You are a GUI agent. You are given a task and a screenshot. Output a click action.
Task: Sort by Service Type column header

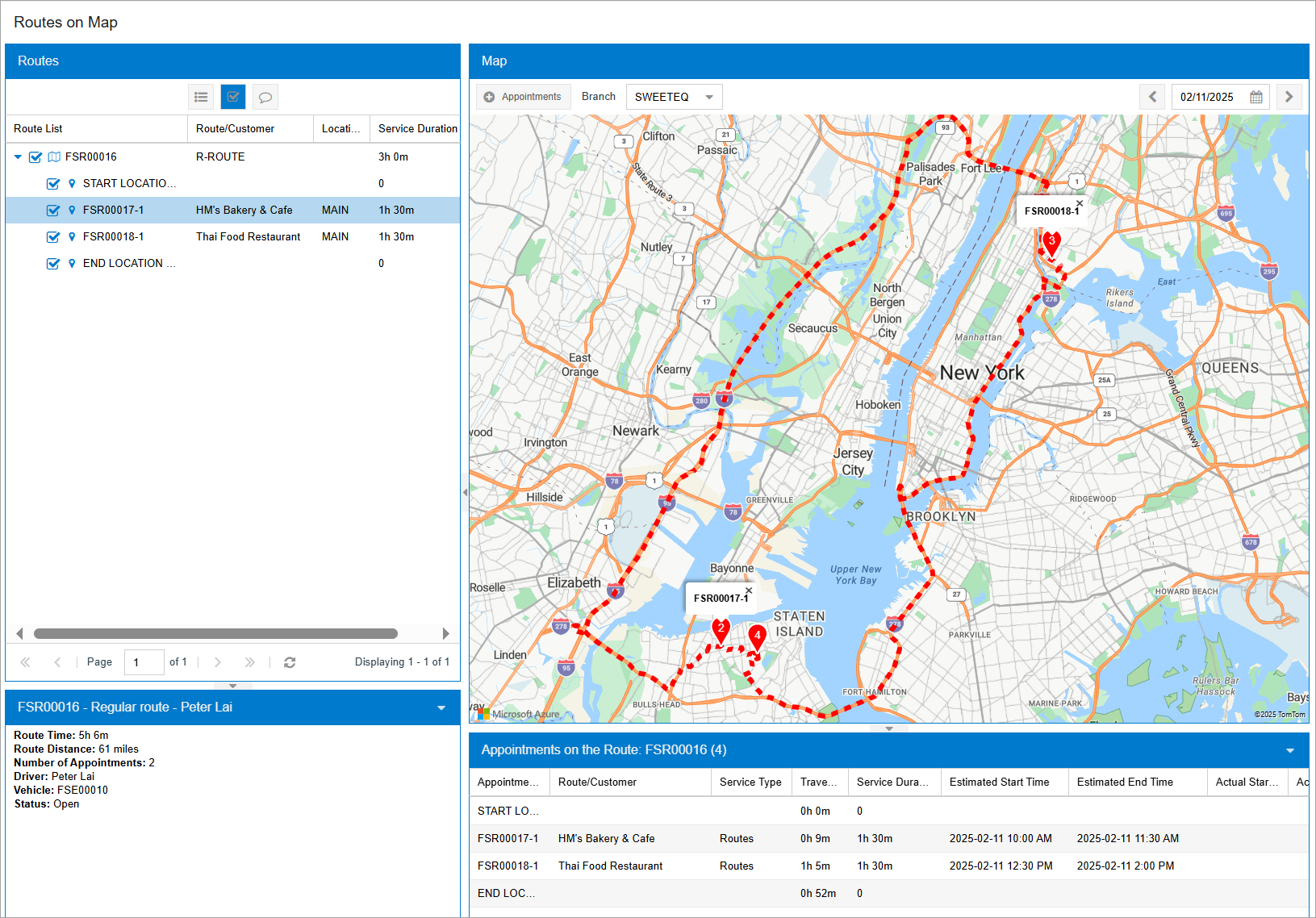coord(751,782)
